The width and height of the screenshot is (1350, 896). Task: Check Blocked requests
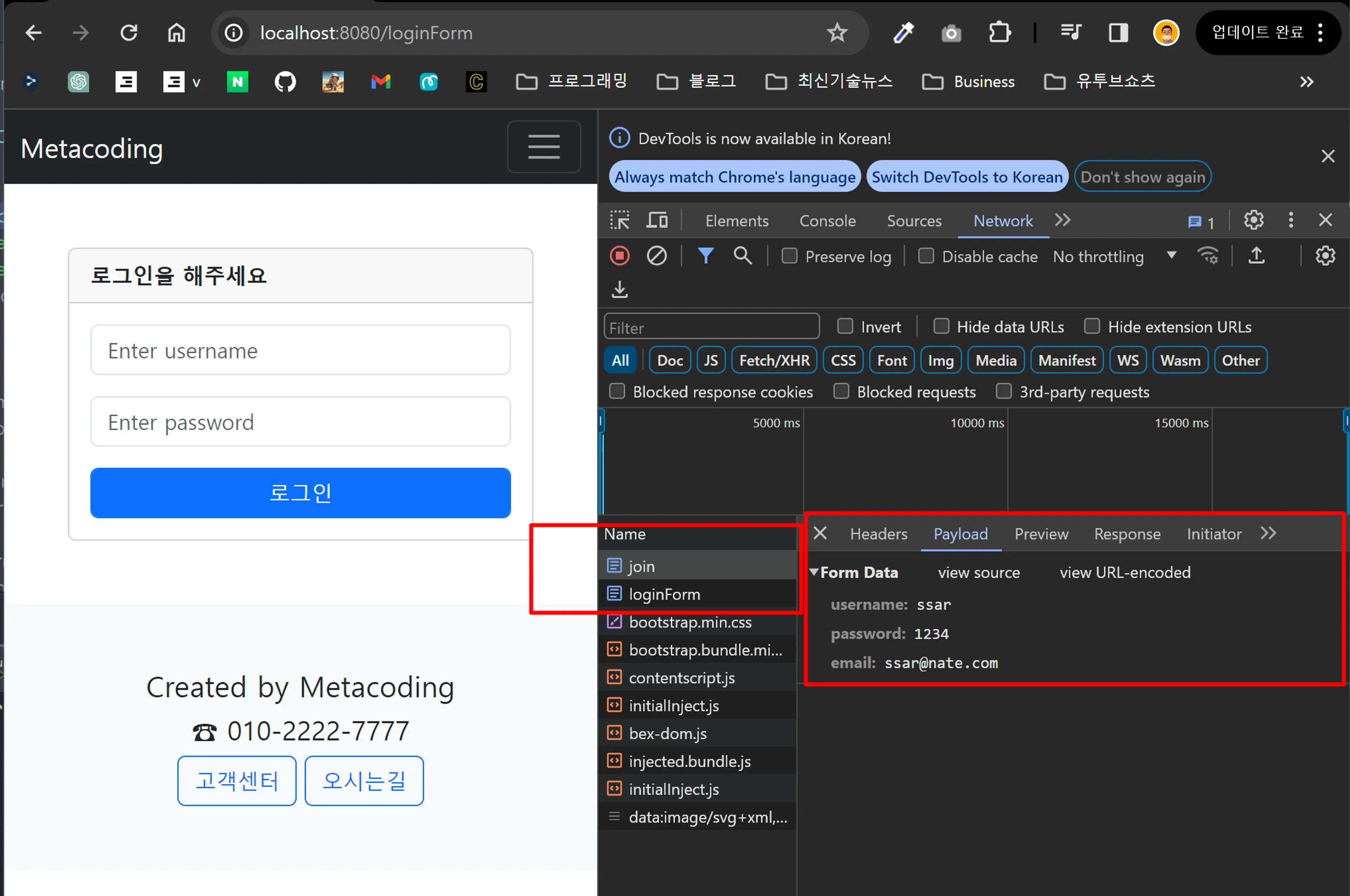click(841, 392)
